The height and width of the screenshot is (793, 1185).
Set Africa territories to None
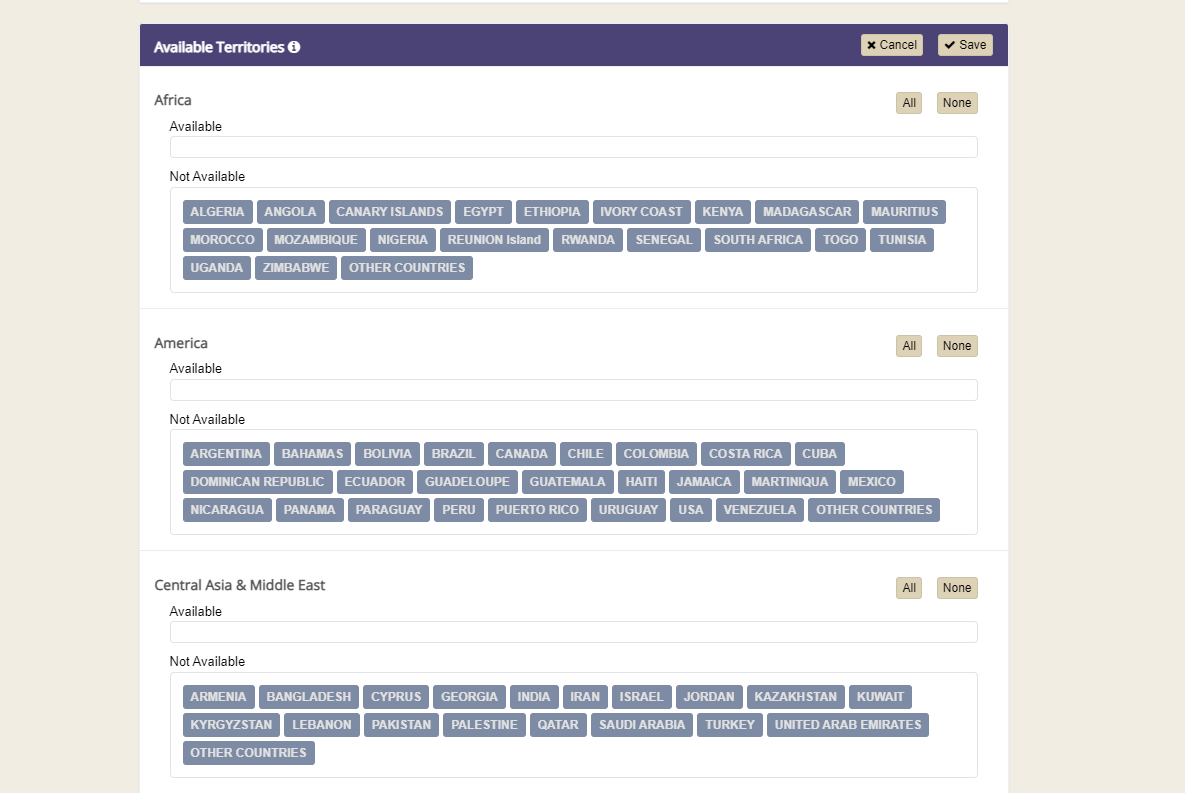(956, 103)
